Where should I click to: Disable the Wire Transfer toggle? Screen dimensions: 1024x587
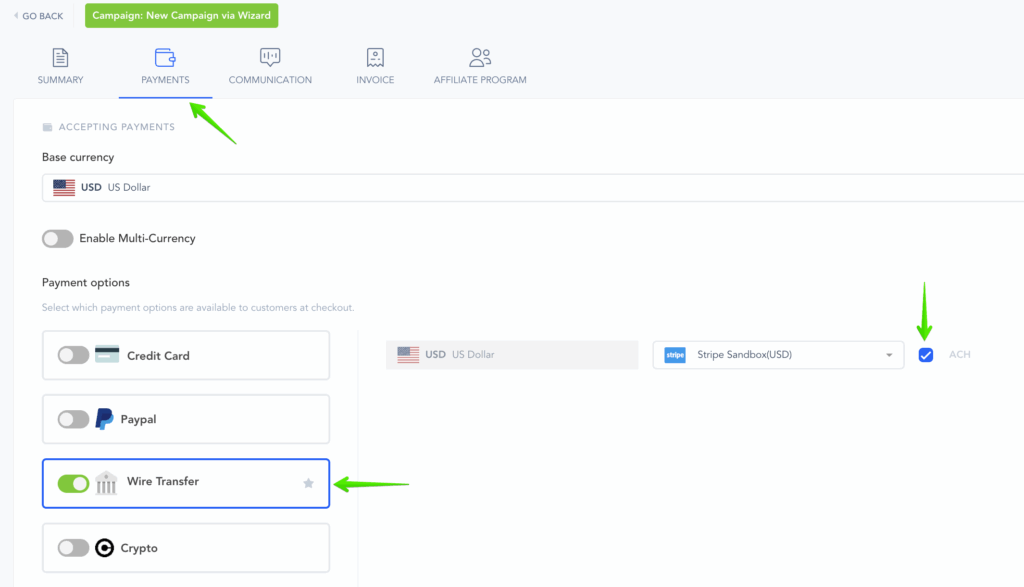point(73,484)
